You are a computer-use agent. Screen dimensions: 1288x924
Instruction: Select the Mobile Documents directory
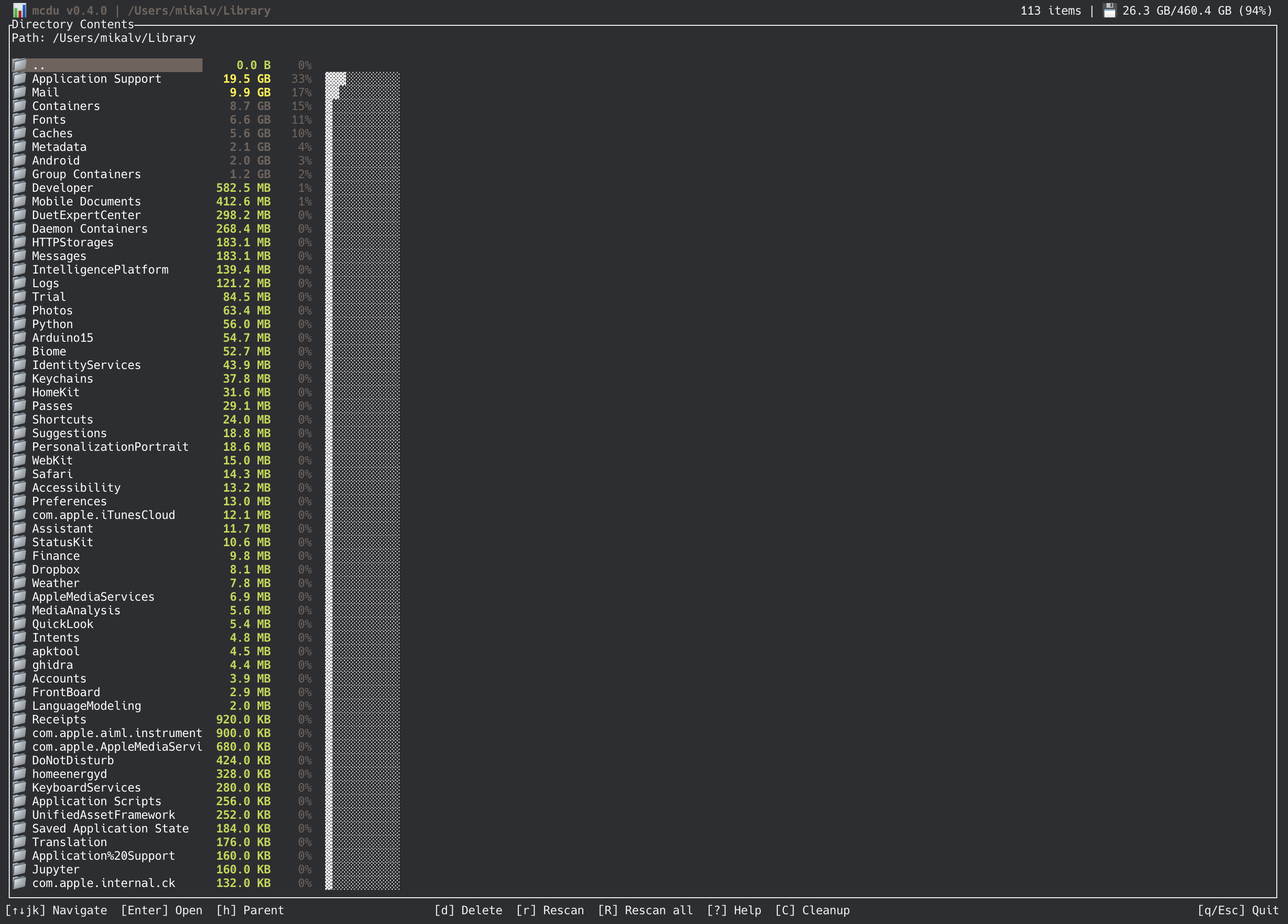86,202
